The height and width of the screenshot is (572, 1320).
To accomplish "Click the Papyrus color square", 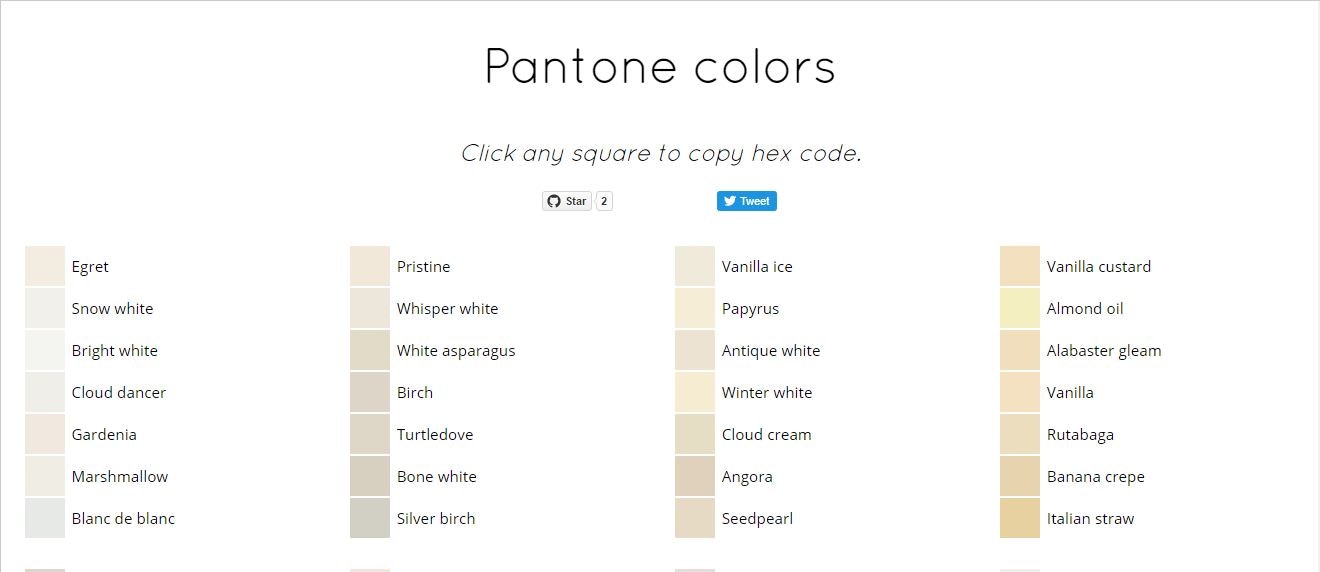I will click(x=695, y=308).
